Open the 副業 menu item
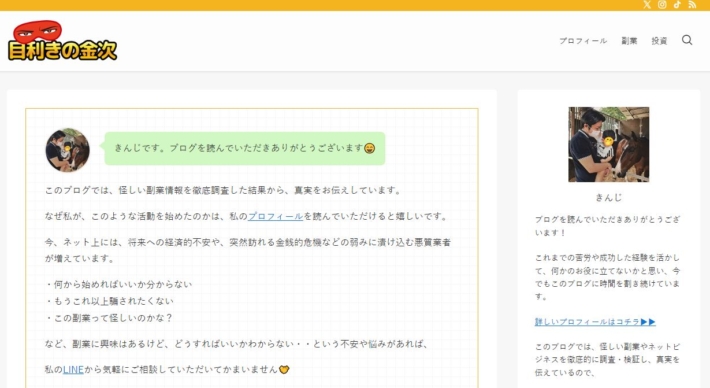 point(629,41)
